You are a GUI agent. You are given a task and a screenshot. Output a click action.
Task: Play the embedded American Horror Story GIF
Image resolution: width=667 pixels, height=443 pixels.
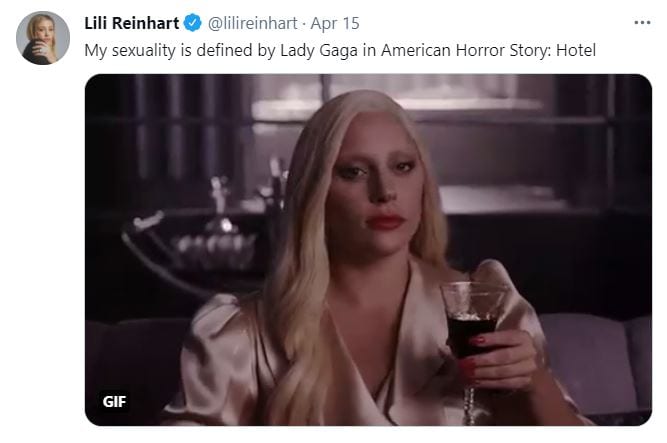[368, 250]
